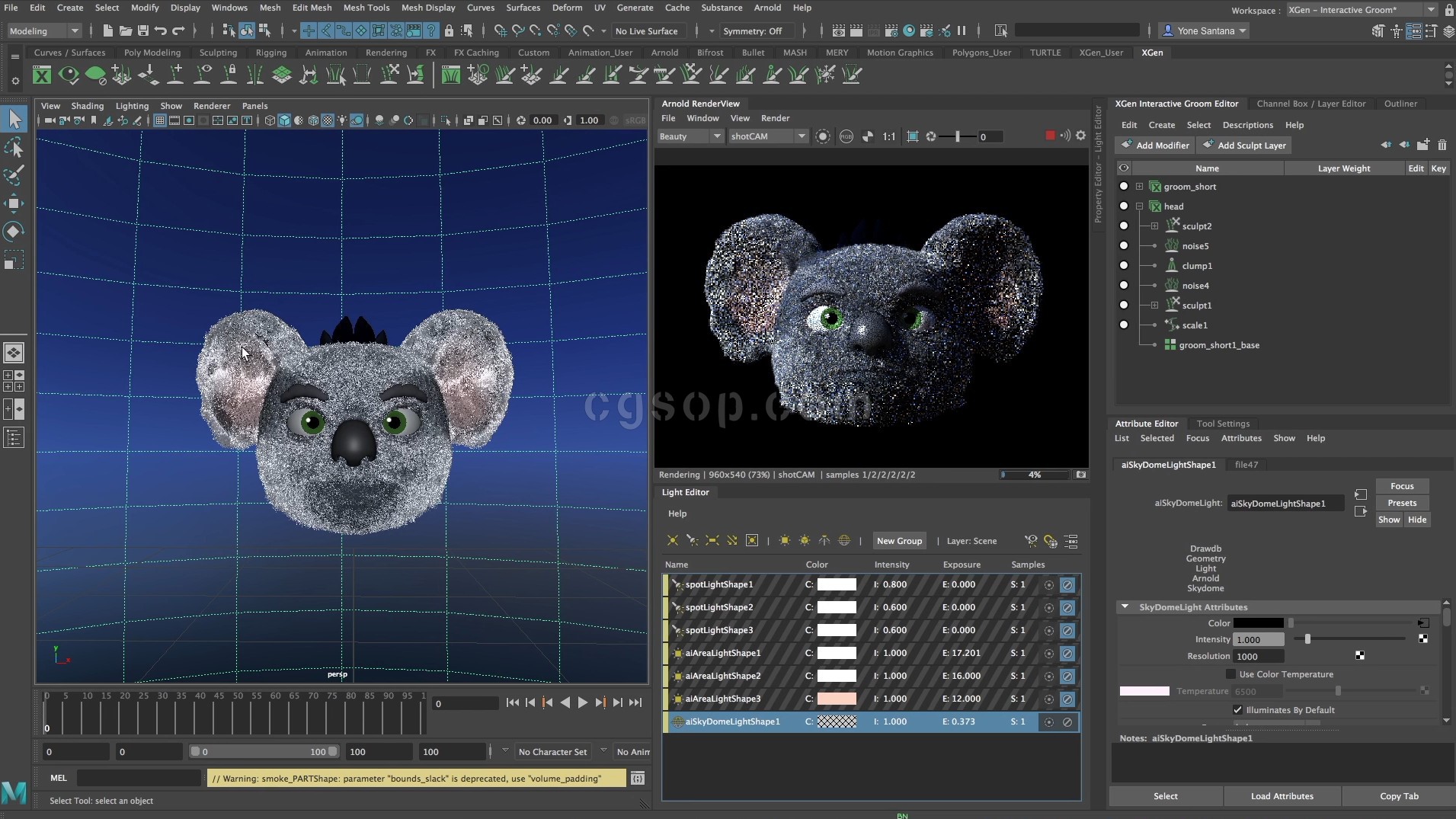Viewport: 1456px width, 819px height.
Task: Click the Add Modifier icon button
Action: pyautogui.click(x=1154, y=146)
